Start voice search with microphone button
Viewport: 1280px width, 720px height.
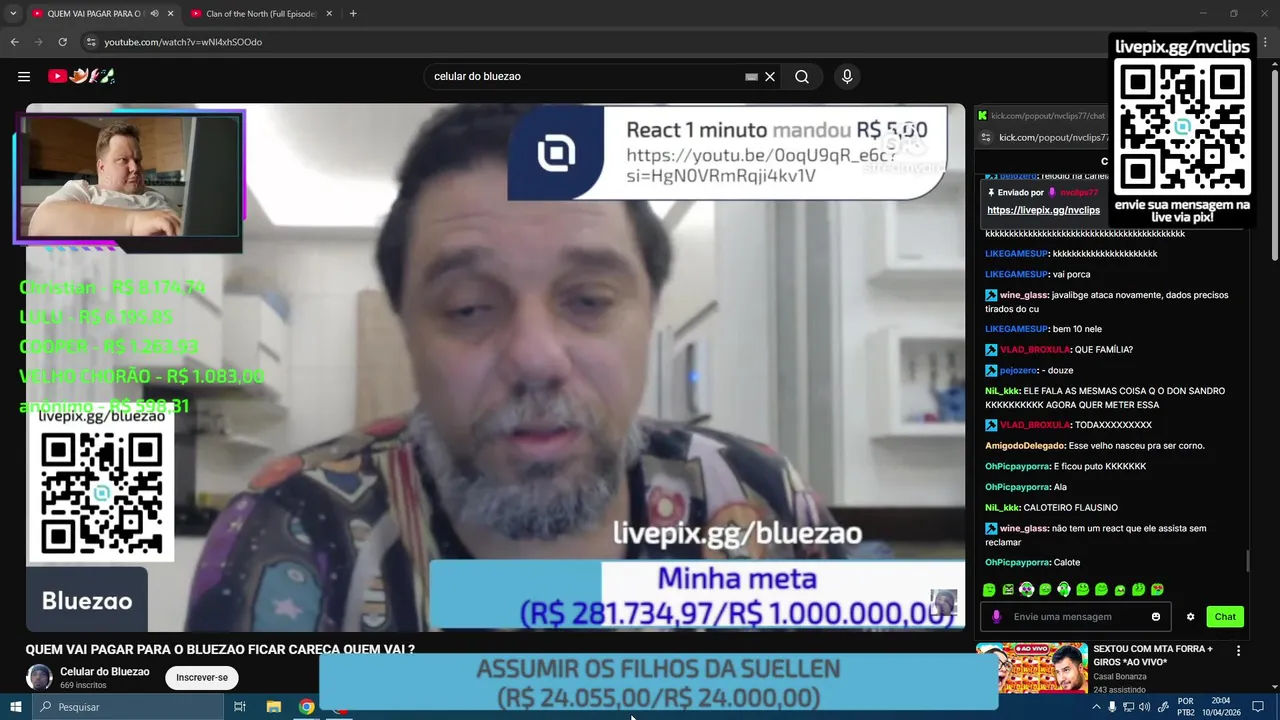pyautogui.click(x=847, y=76)
